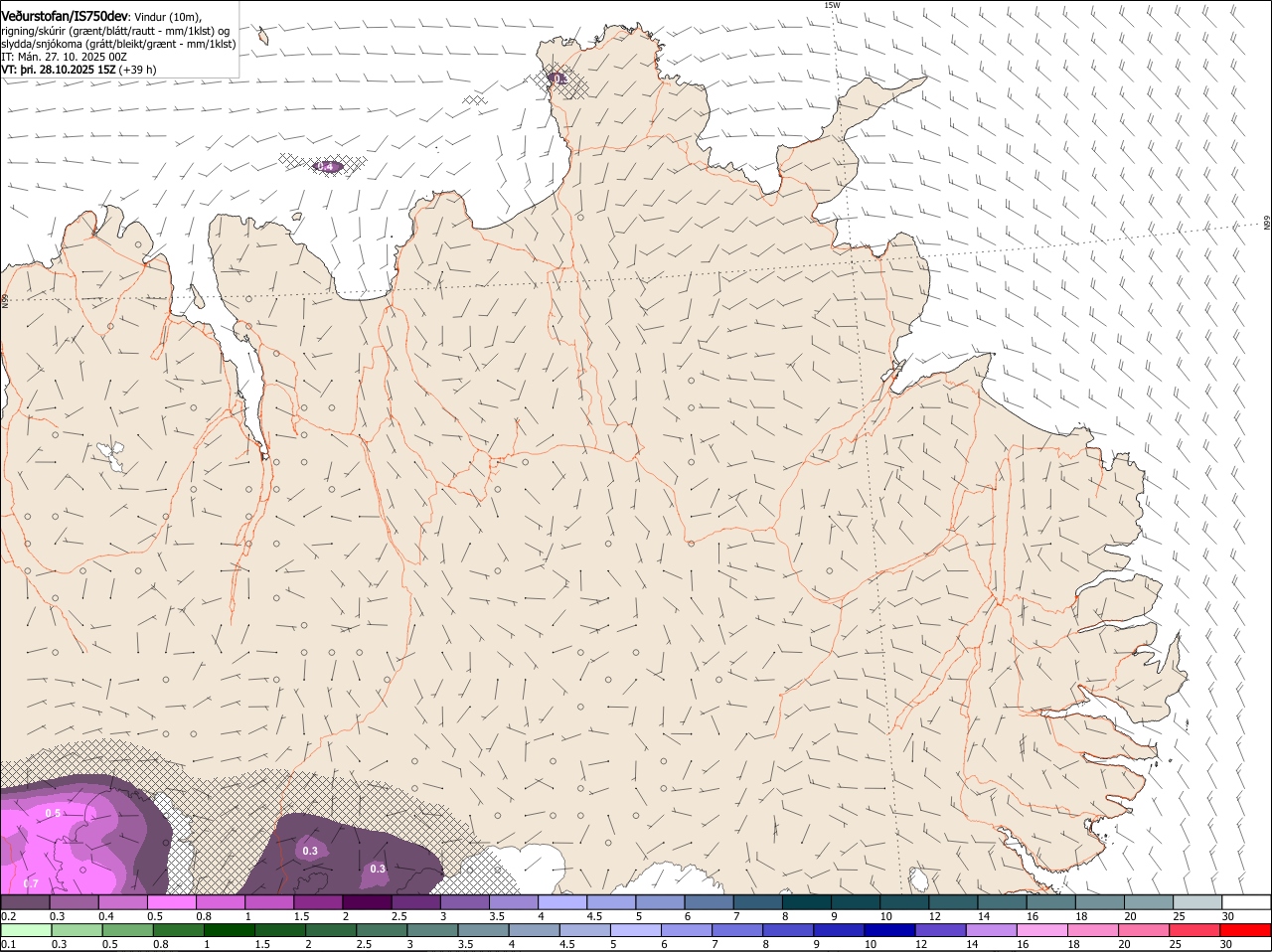This screenshot has width=1272, height=952.
Task: Click the '0.7' contour label at bottom left
Action: point(30,883)
